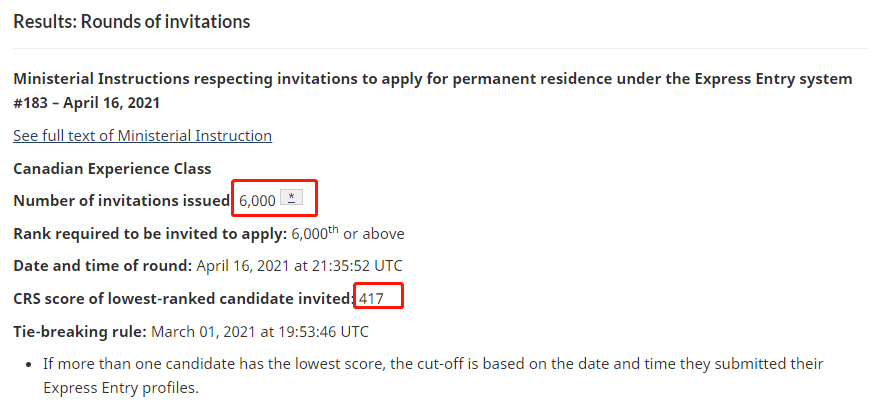885x420 pixels.
Task: Click the April 16, 2021 at 21:35:52 UTC value
Action: (300, 266)
